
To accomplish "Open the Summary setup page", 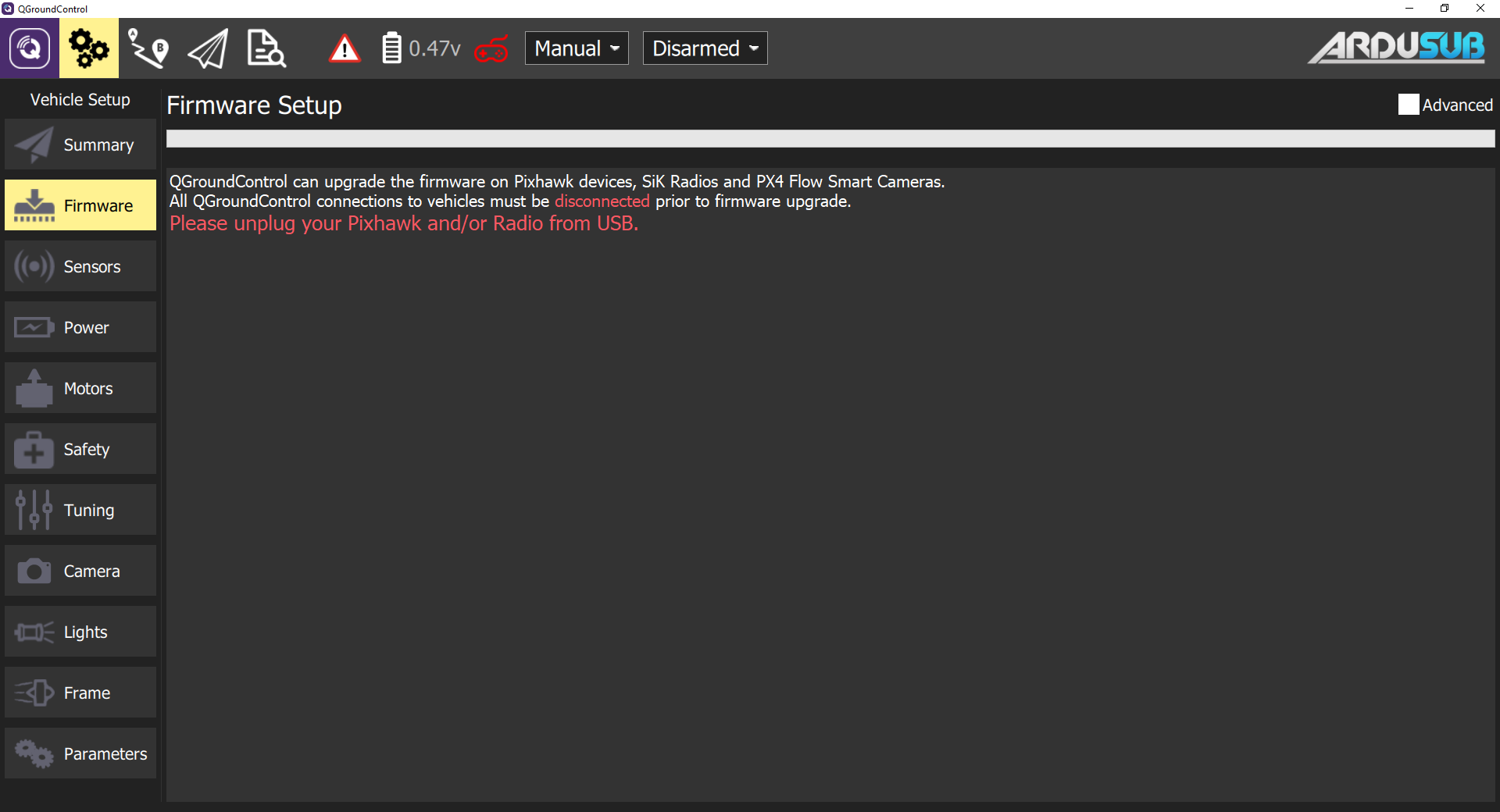I will click(80, 144).
